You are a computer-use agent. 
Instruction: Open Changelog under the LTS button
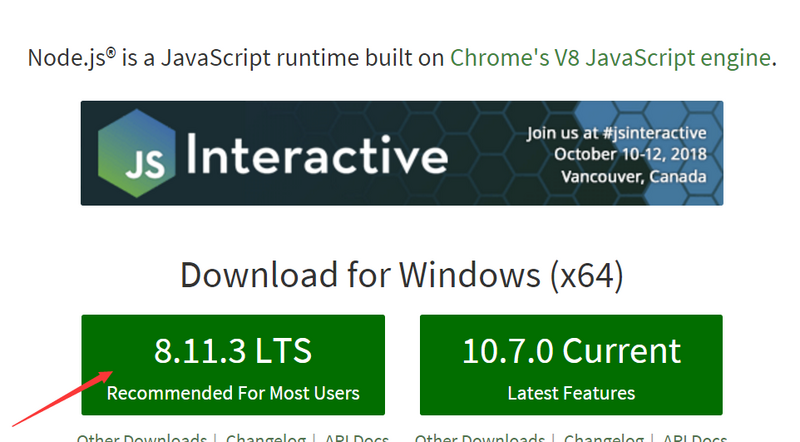pos(266,437)
